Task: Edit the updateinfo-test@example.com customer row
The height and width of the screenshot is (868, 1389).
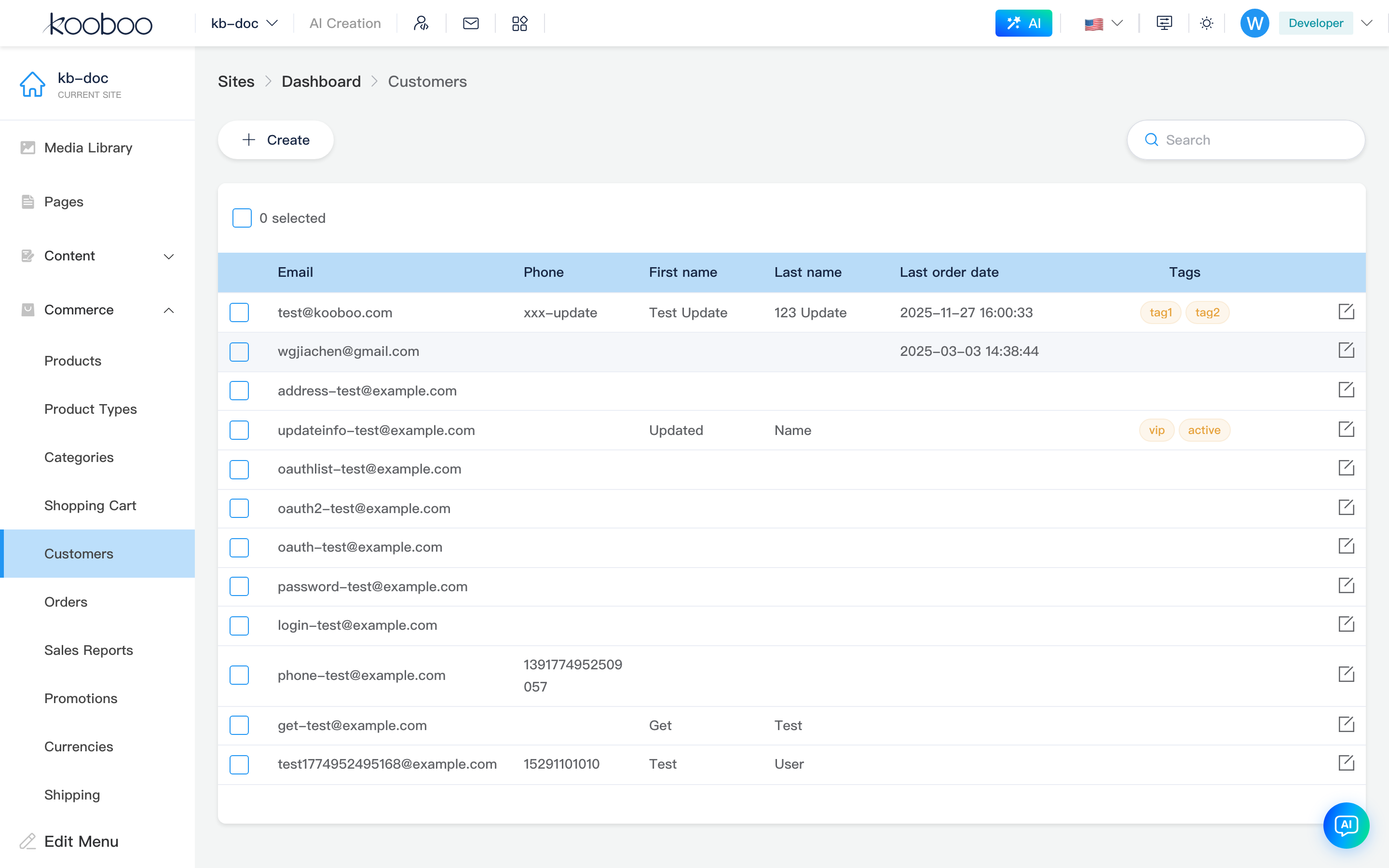Action: [1346, 429]
